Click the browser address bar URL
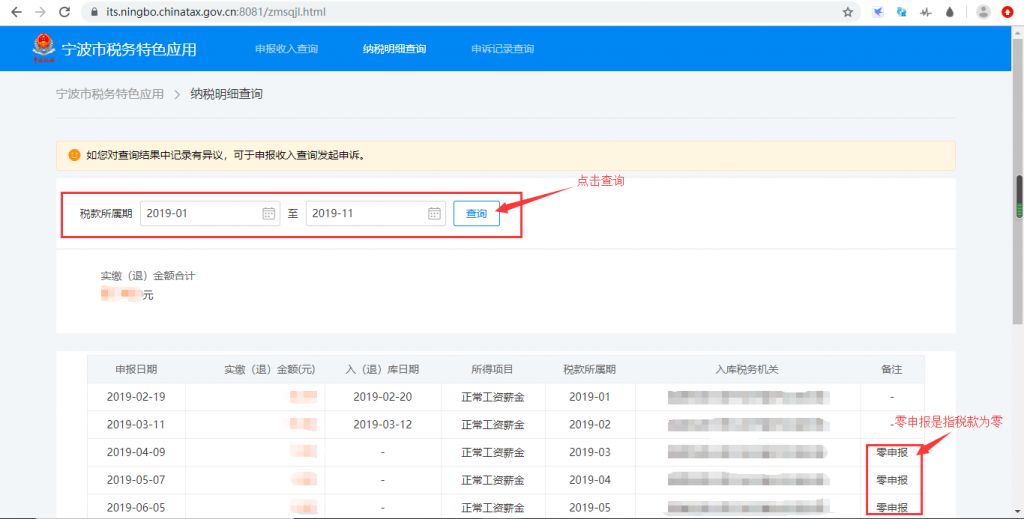The height and width of the screenshot is (519, 1024). pyautogui.click(x=216, y=12)
